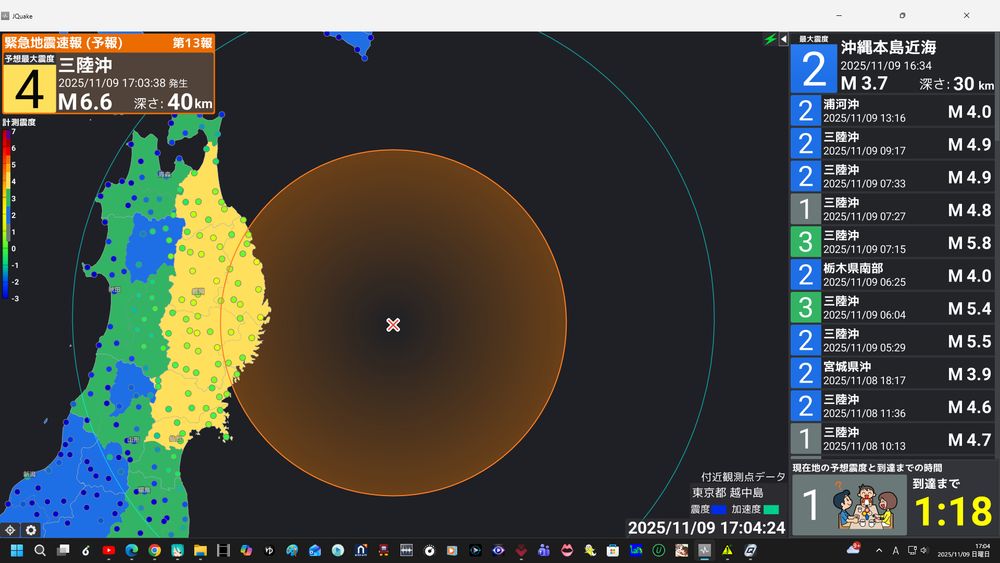Open the taskbar clock and date

point(964,550)
